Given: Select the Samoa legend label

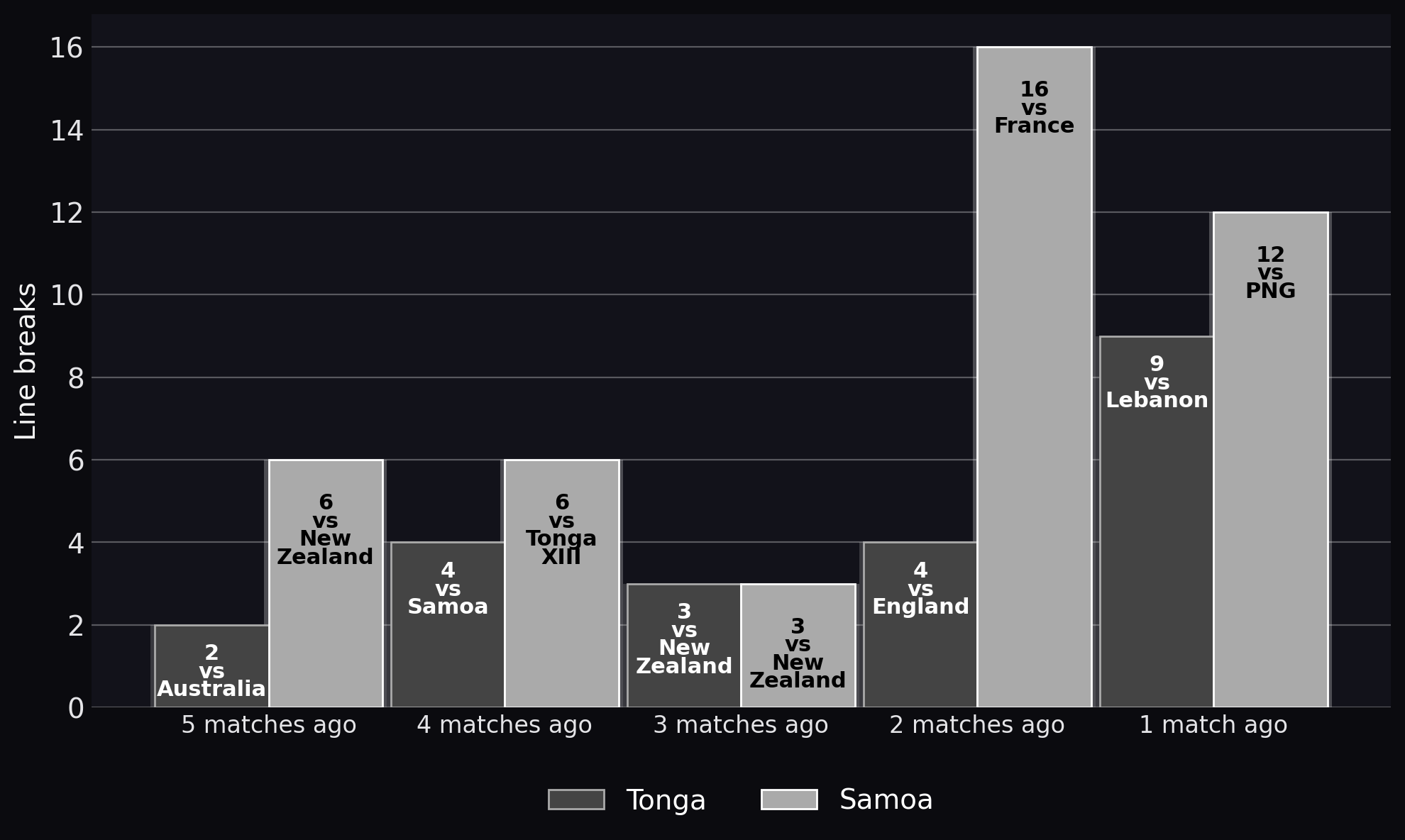Looking at the screenshot, I should pos(886,800).
